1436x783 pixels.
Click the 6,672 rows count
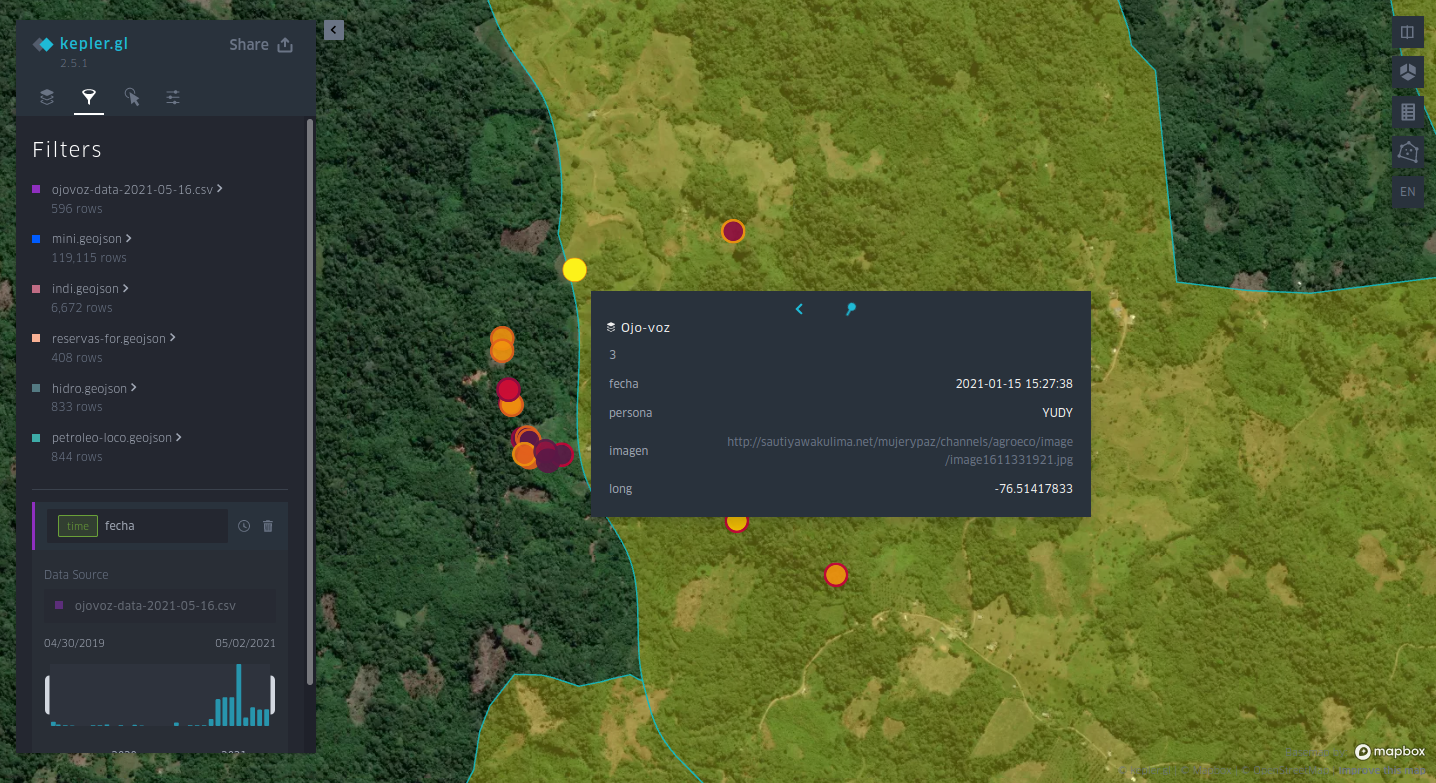[82, 308]
